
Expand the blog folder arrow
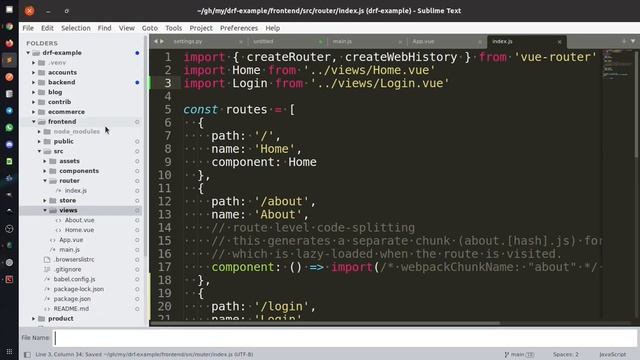tap(34, 92)
